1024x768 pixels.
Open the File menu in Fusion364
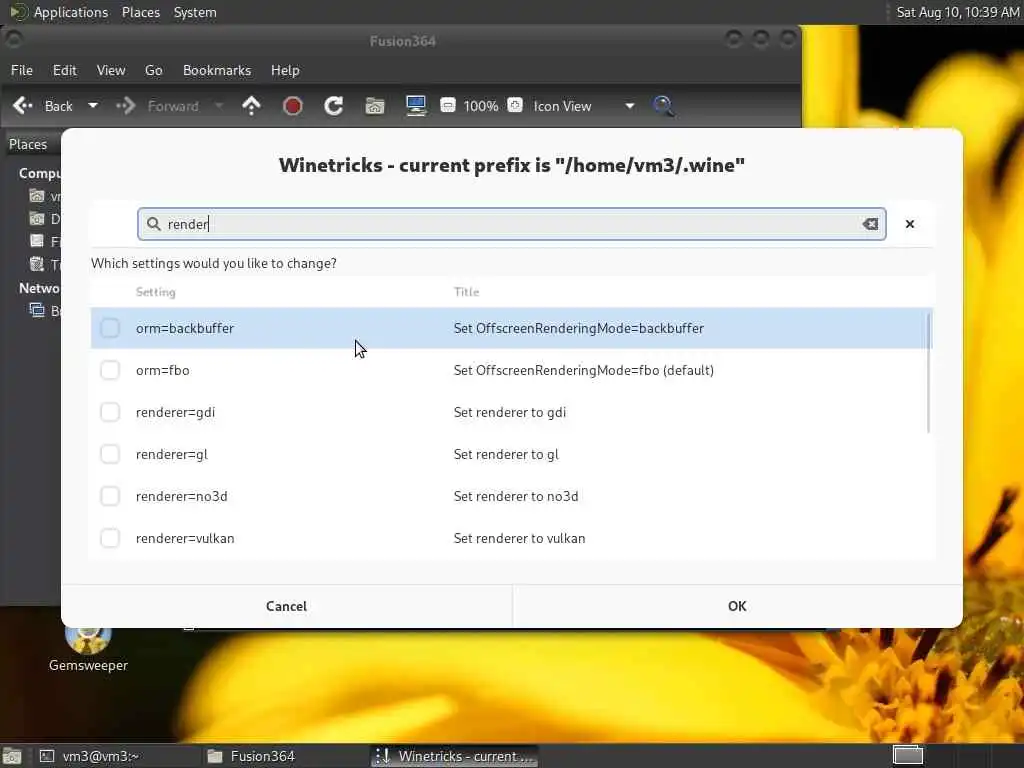point(22,70)
